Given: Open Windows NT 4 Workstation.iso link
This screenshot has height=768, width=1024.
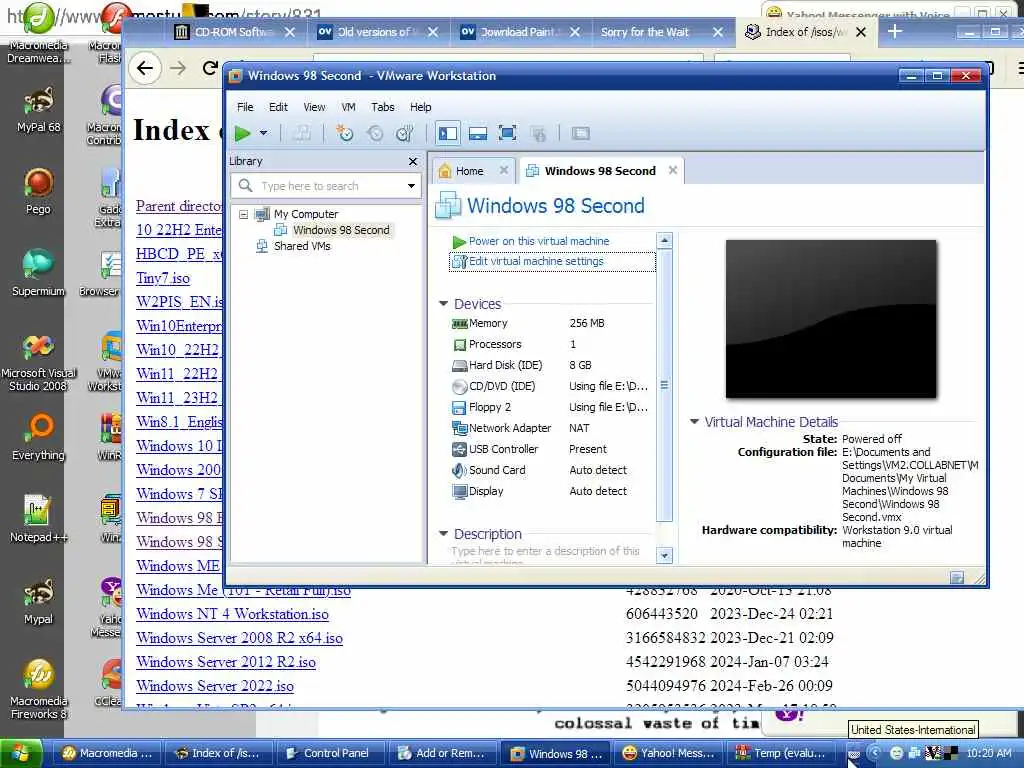Looking at the screenshot, I should pyautogui.click(x=232, y=614).
